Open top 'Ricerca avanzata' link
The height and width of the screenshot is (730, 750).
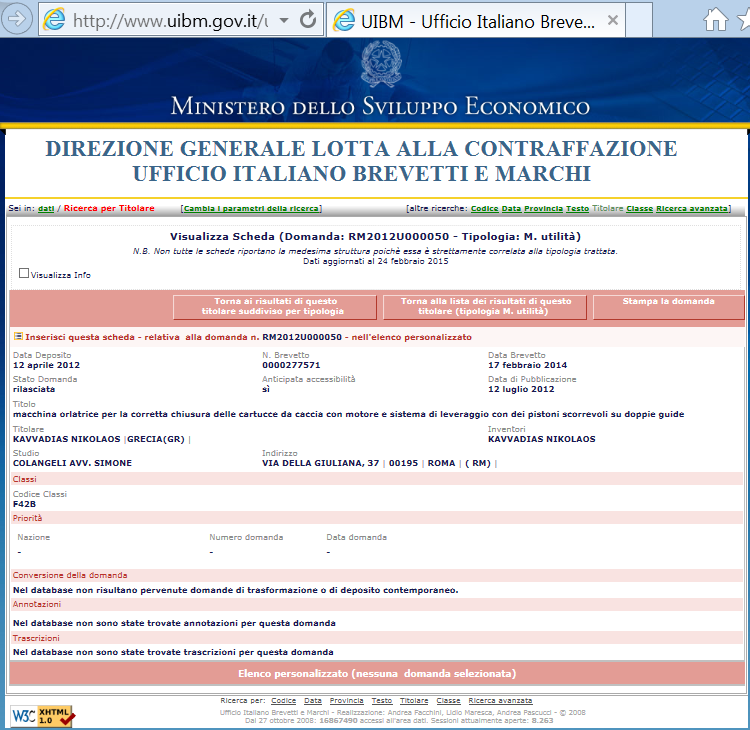[x=692, y=209]
